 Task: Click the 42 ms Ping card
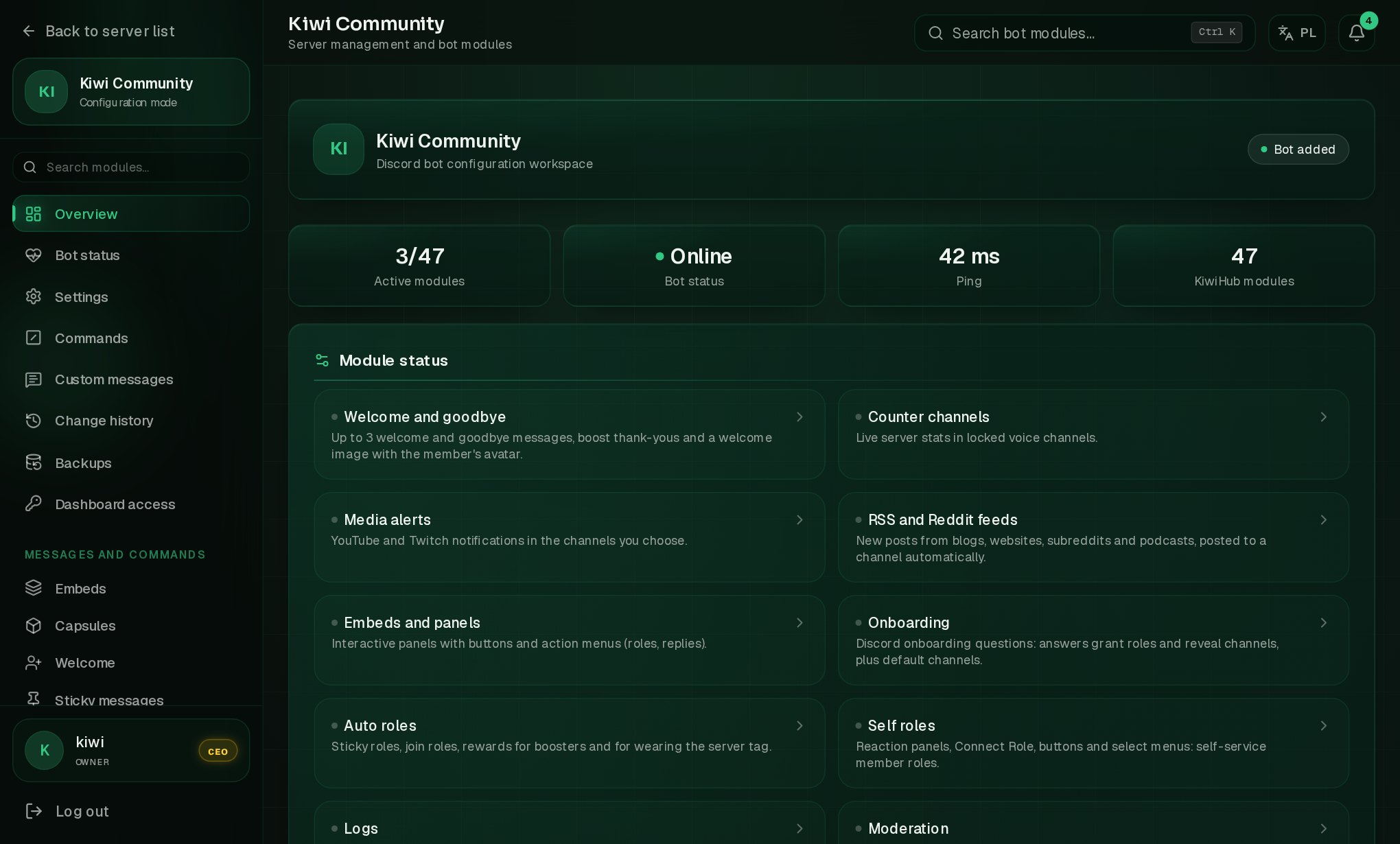point(969,266)
